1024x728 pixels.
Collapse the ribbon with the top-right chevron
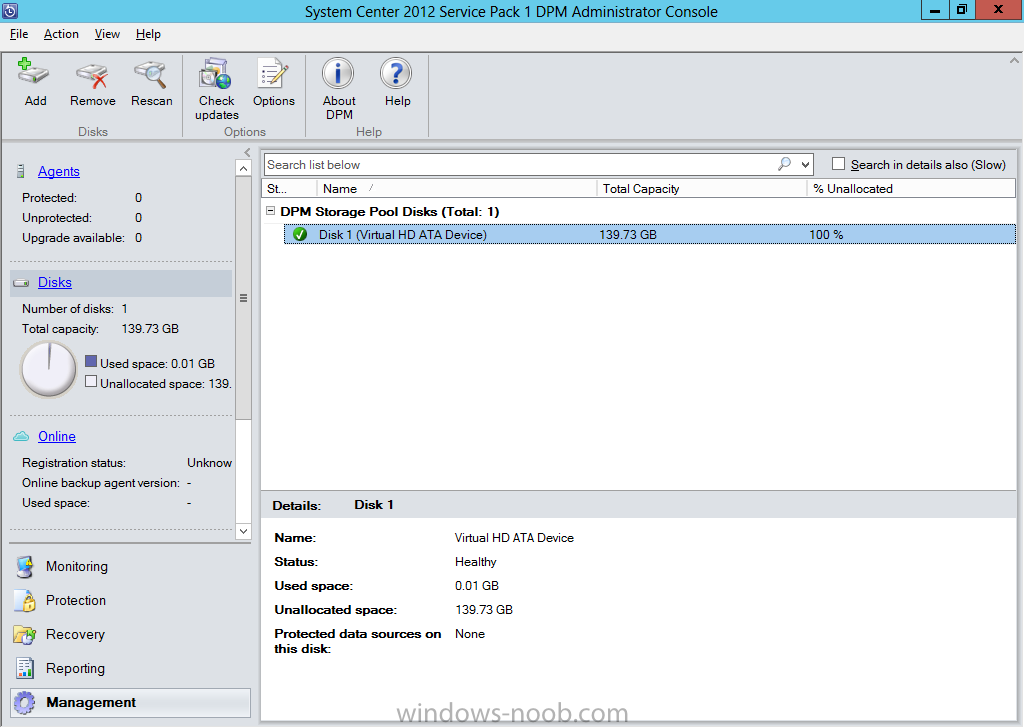(1014, 60)
